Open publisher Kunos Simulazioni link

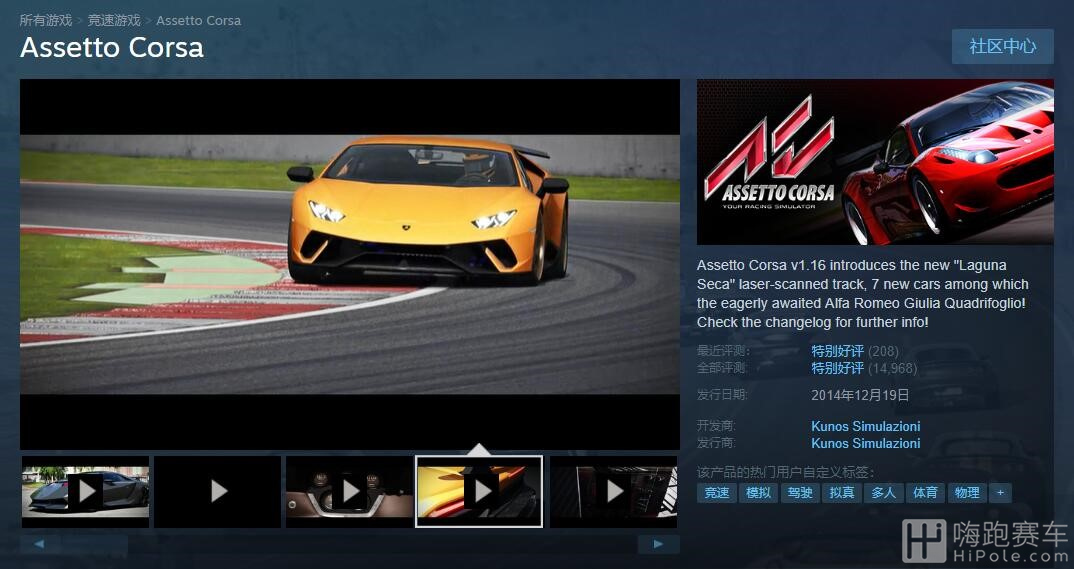click(x=866, y=443)
